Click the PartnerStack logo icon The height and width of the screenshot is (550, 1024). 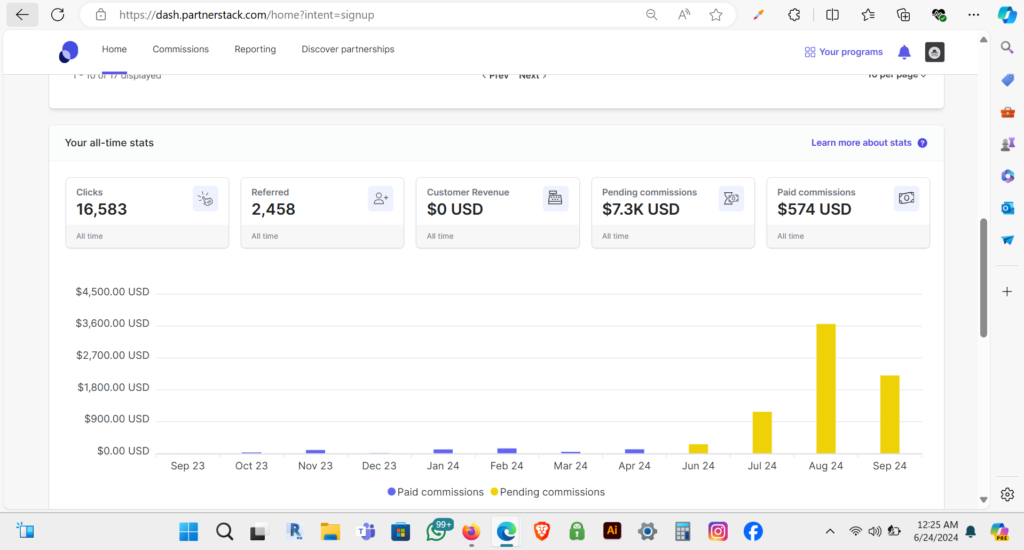pos(68,51)
